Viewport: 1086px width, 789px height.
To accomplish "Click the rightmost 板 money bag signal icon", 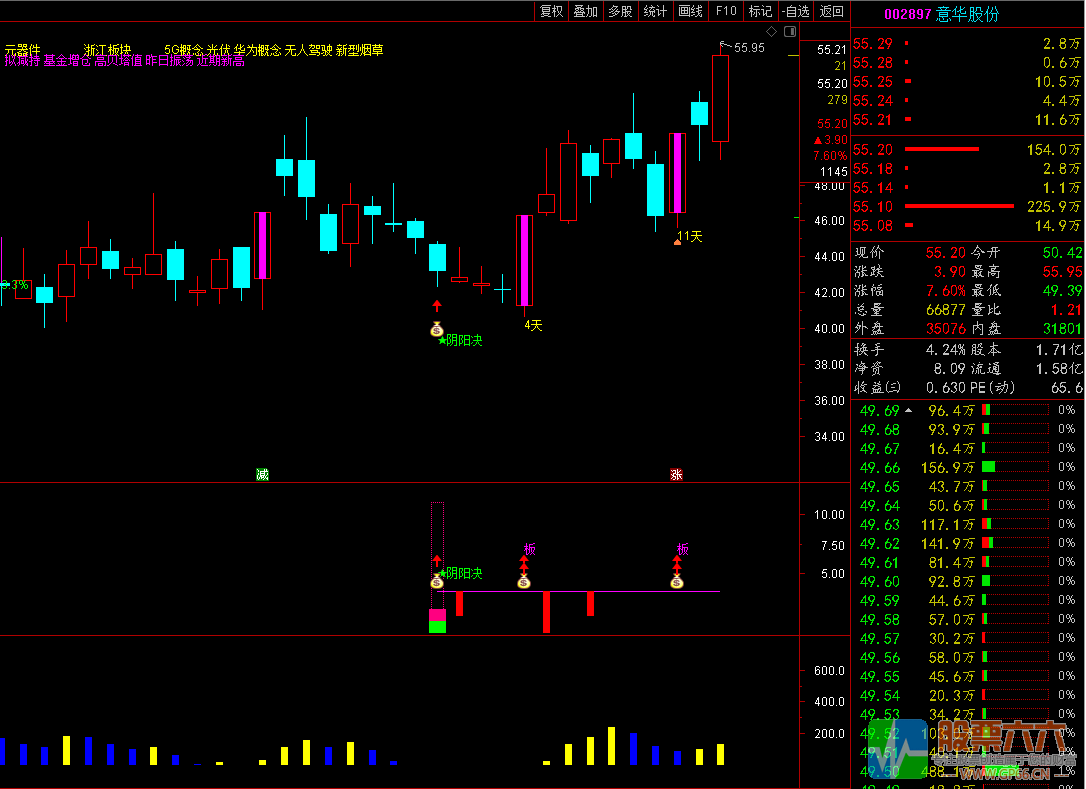I will (x=677, y=582).
